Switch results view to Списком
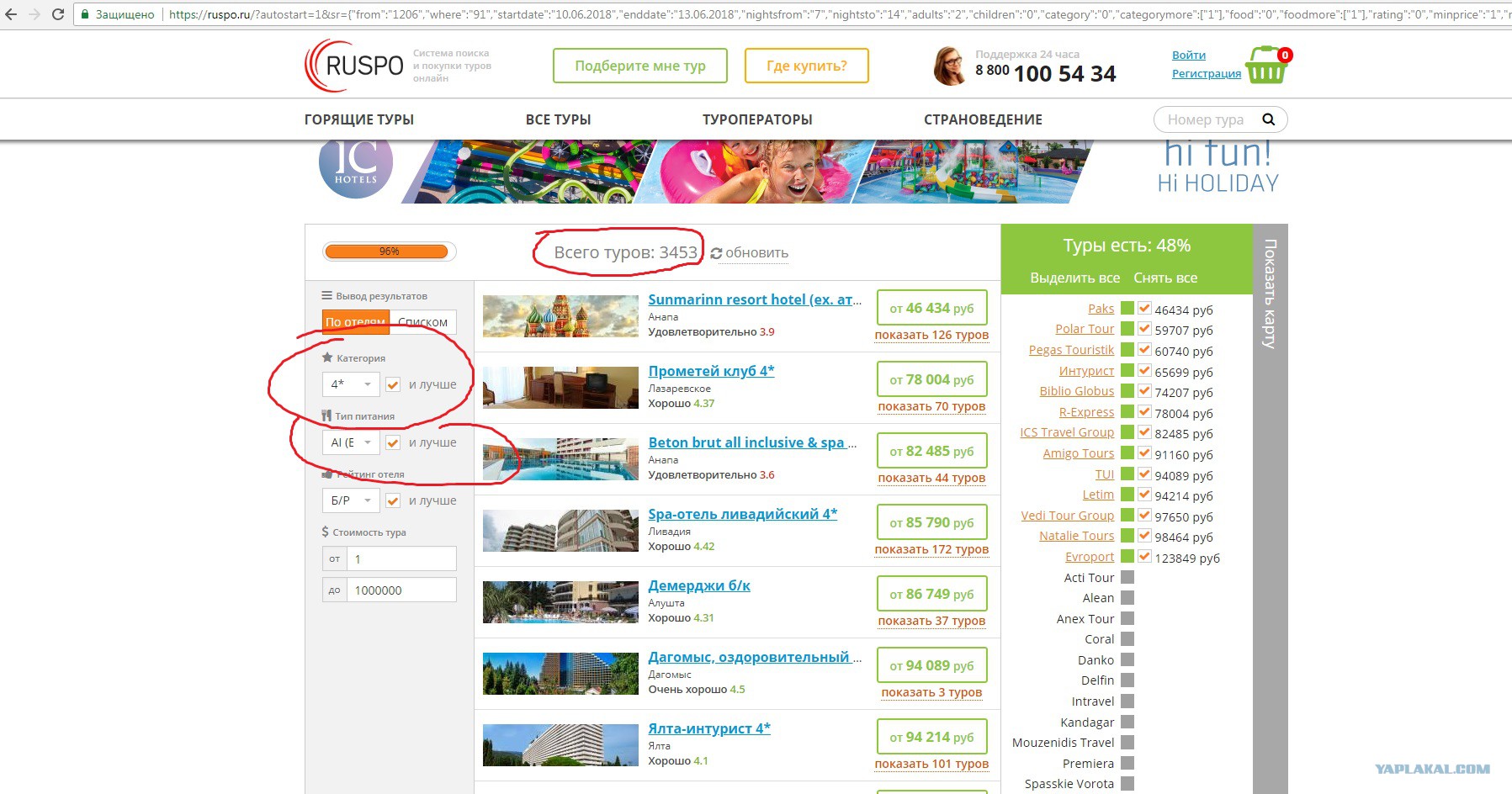Viewport: 1512px width, 794px height. point(423,322)
